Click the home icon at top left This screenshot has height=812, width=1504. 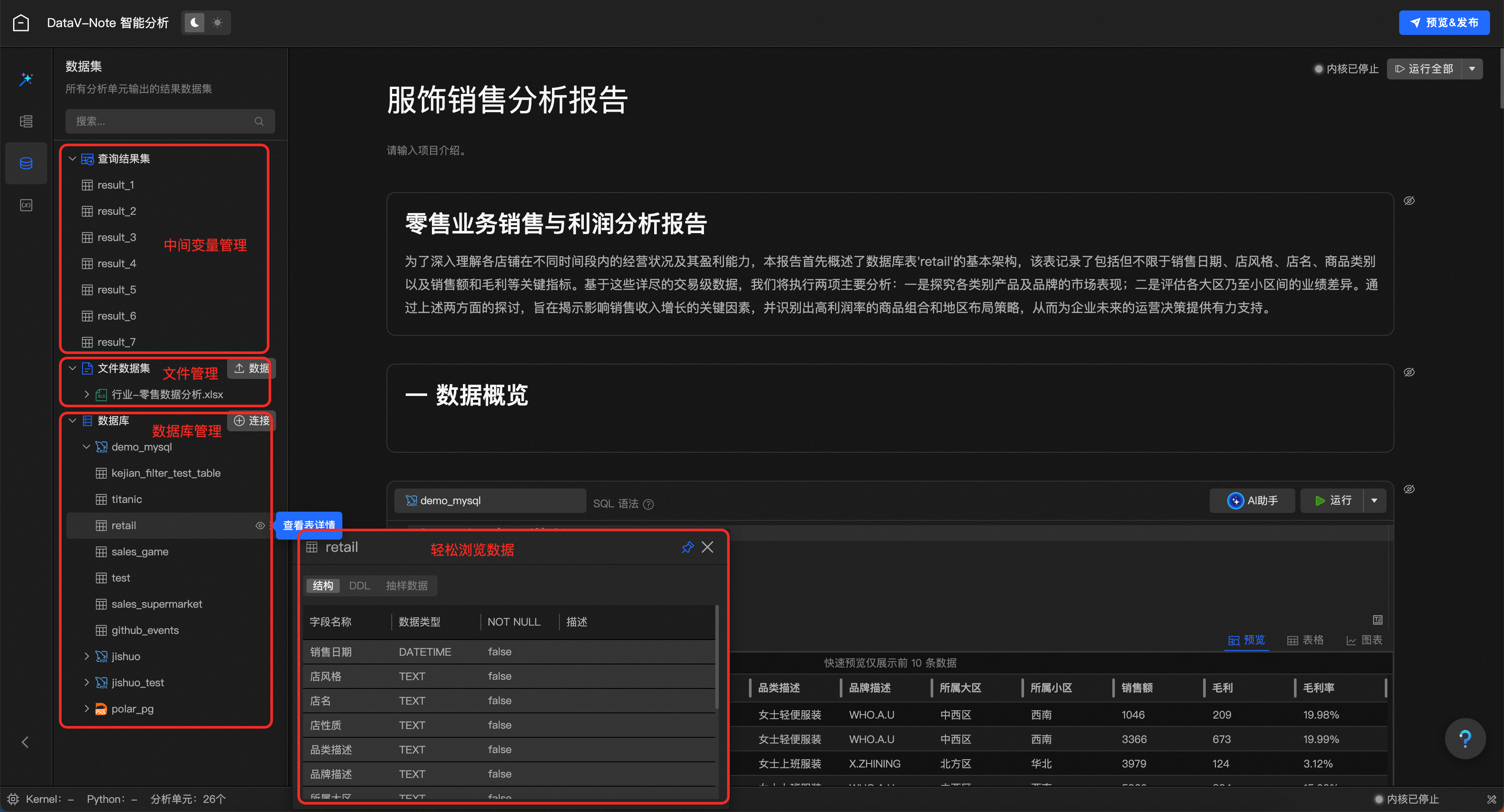tap(21, 22)
